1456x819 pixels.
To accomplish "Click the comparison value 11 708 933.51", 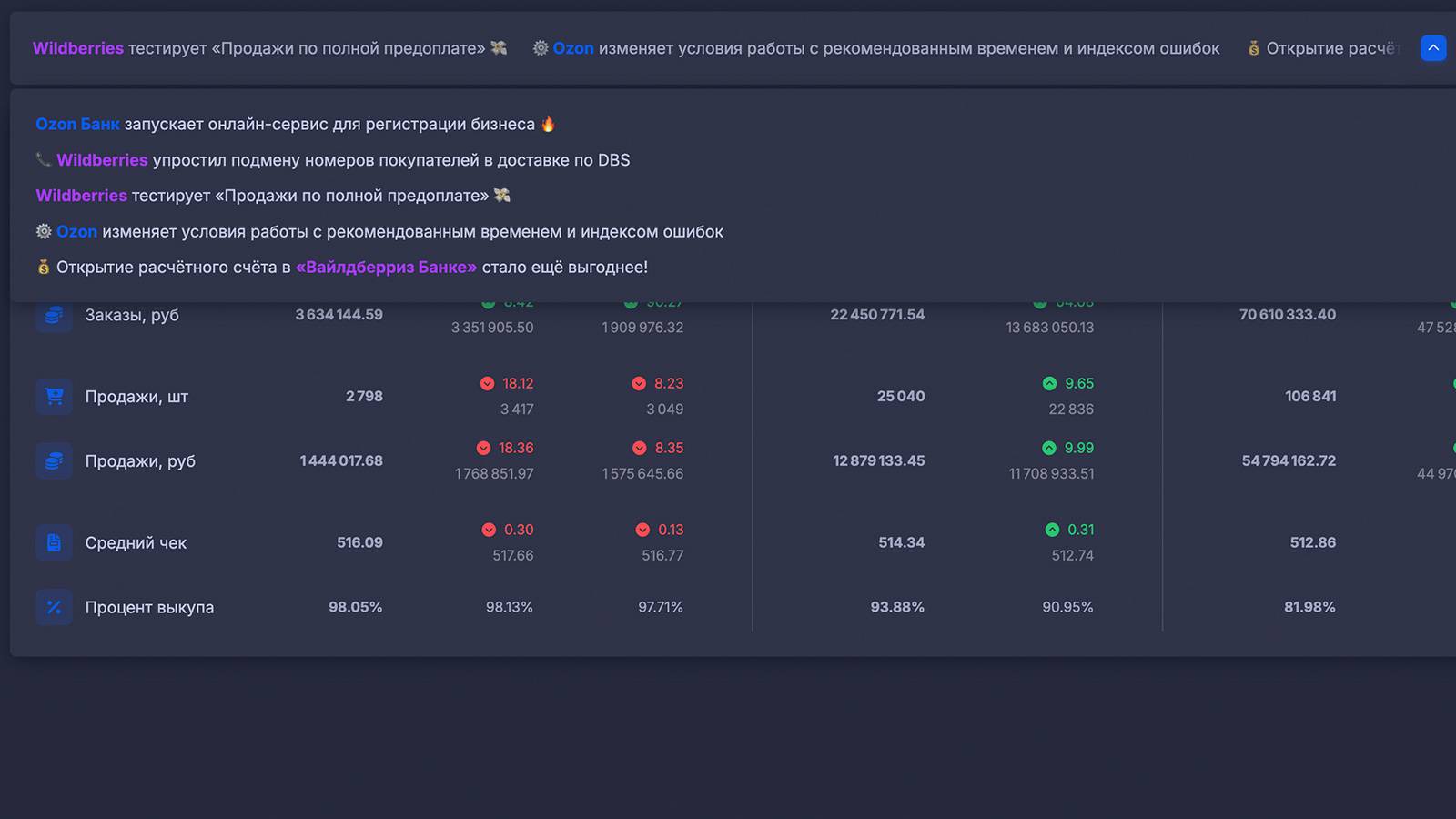I will (1051, 474).
